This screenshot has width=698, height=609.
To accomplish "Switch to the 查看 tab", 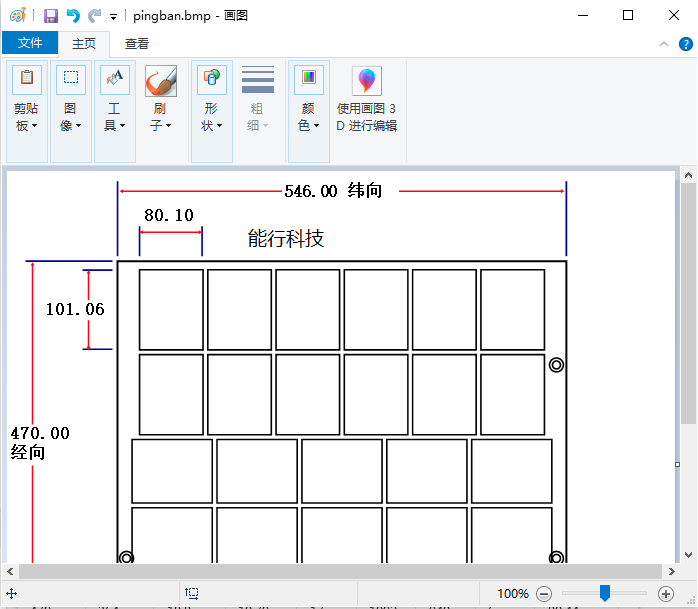I will point(137,43).
